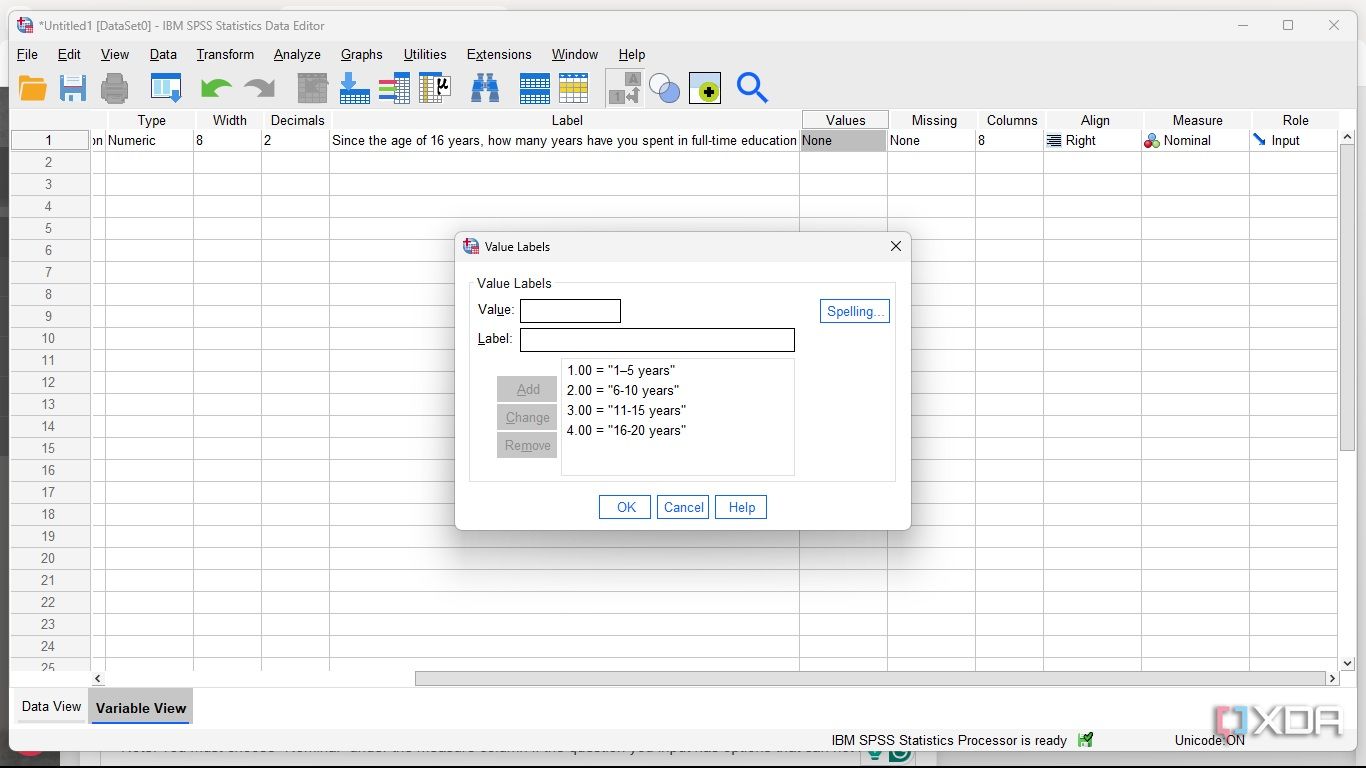Click the blue grid icon beside binoculars
1366x768 pixels.
(x=535, y=88)
